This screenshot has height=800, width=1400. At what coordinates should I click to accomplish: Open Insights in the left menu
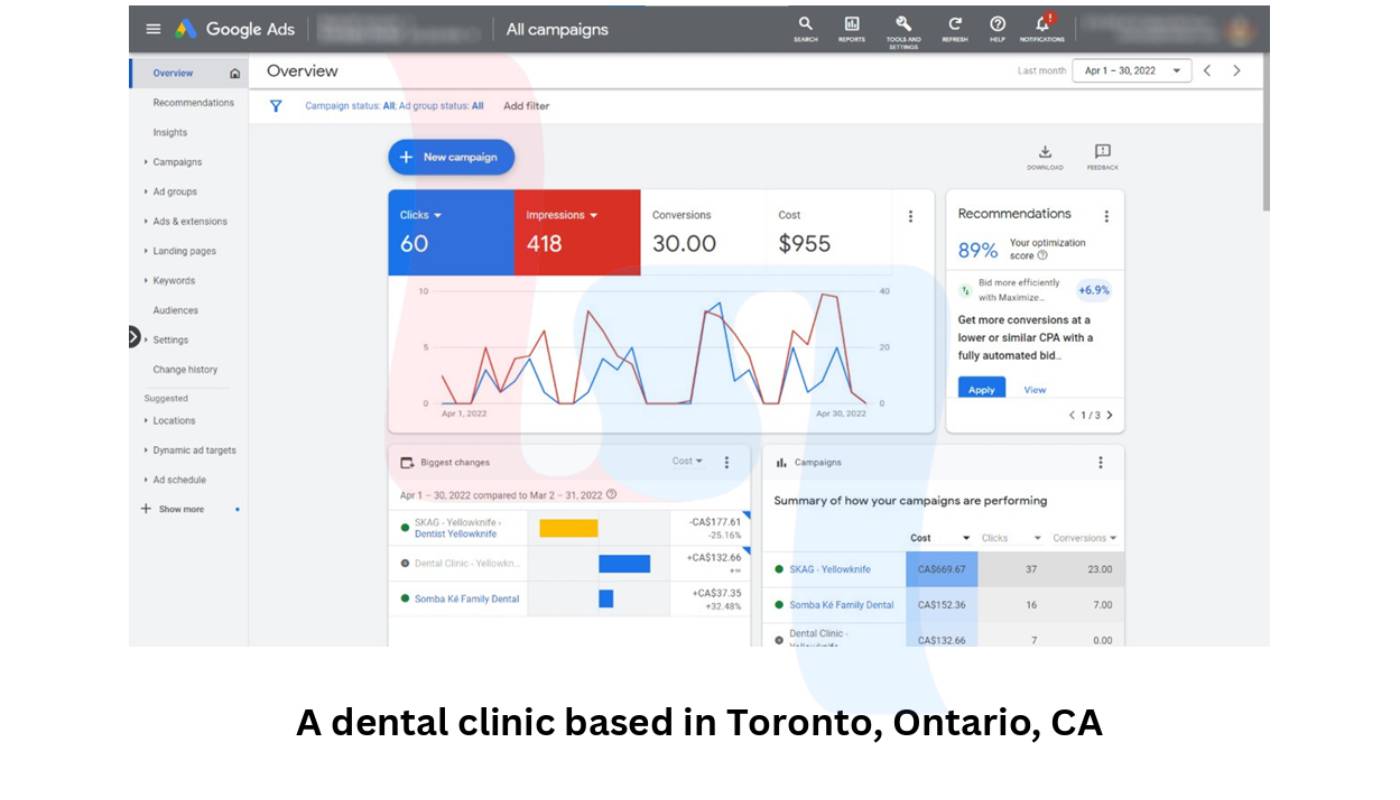(170, 132)
